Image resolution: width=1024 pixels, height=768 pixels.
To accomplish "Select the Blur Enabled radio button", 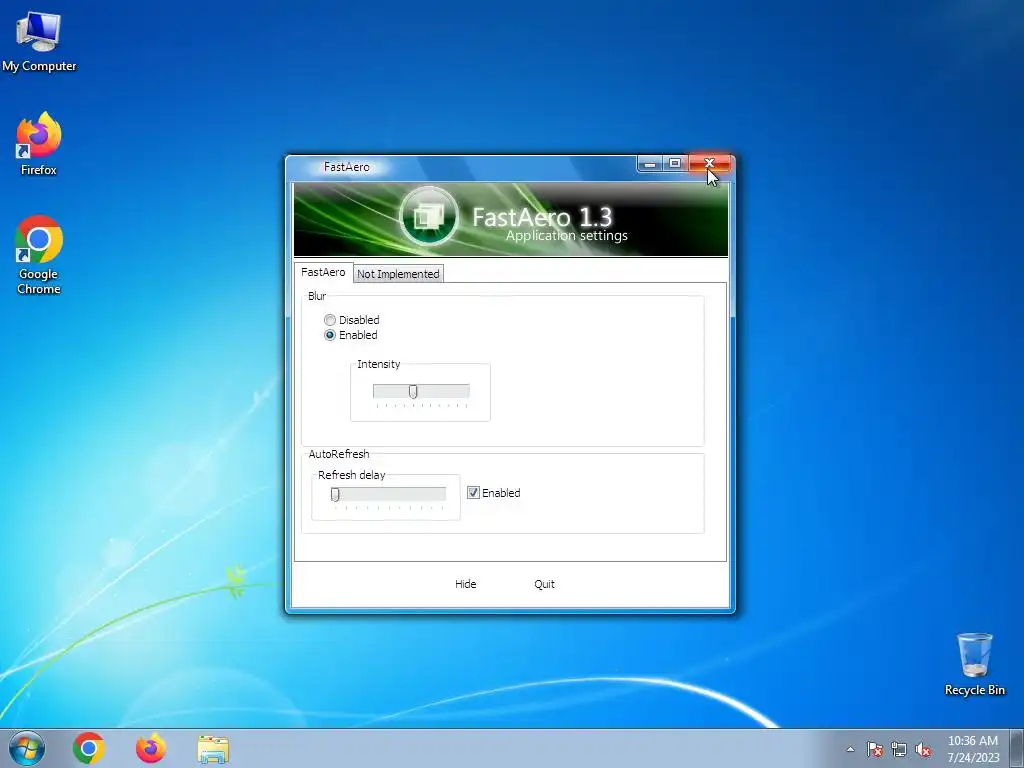I will 330,335.
